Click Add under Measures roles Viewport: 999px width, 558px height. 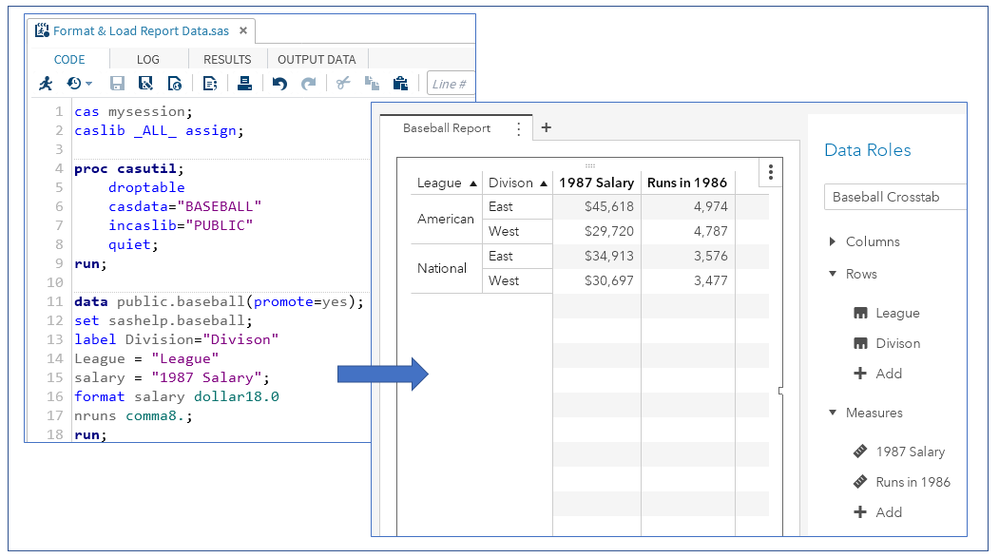(878, 512)
